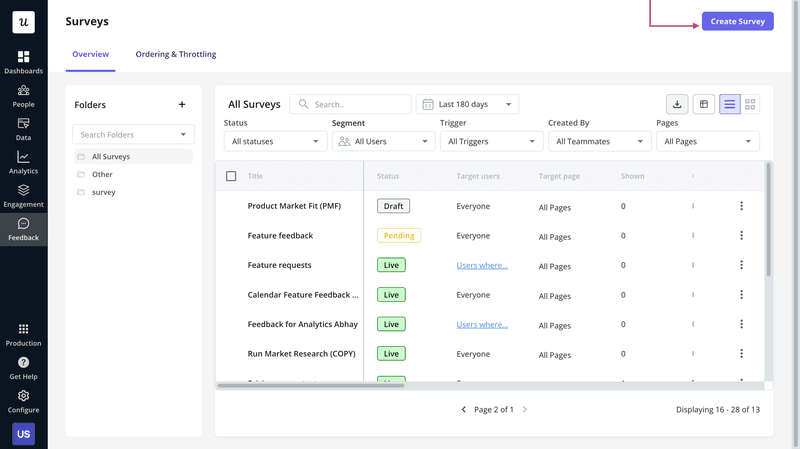Open the Last 180 days date dropdown

pos(467,104)
